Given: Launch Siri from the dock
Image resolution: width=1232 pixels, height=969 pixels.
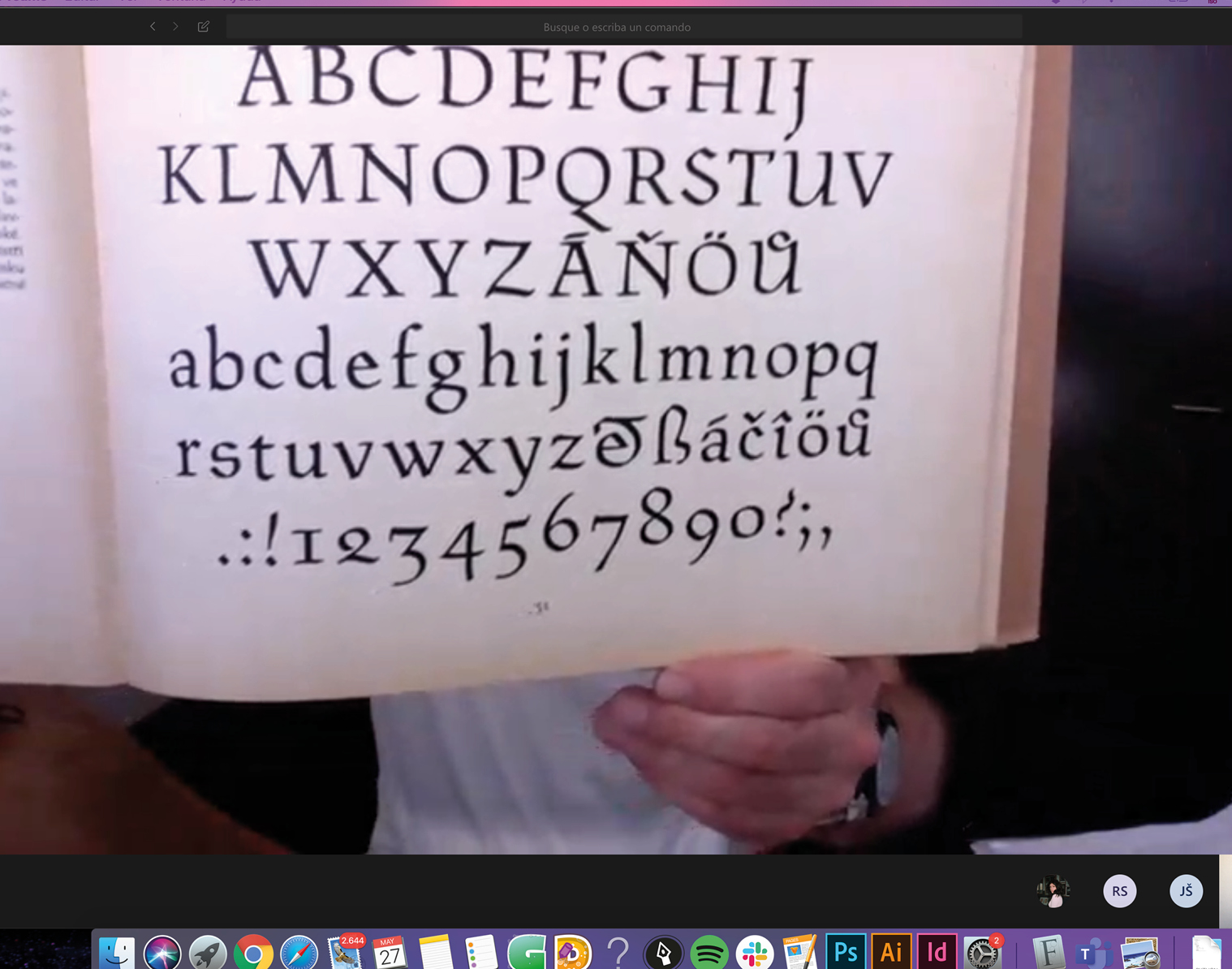Looking at the screenshot, I should click(x=162, y=953).
